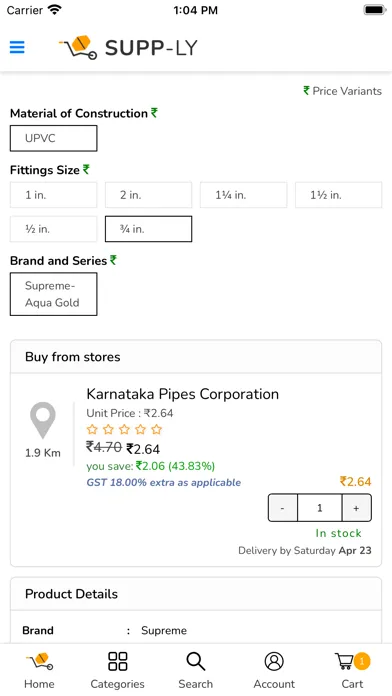Tap the Search magnifier icon
Viewport: 392px width, 696px height.
click(196, 661)
